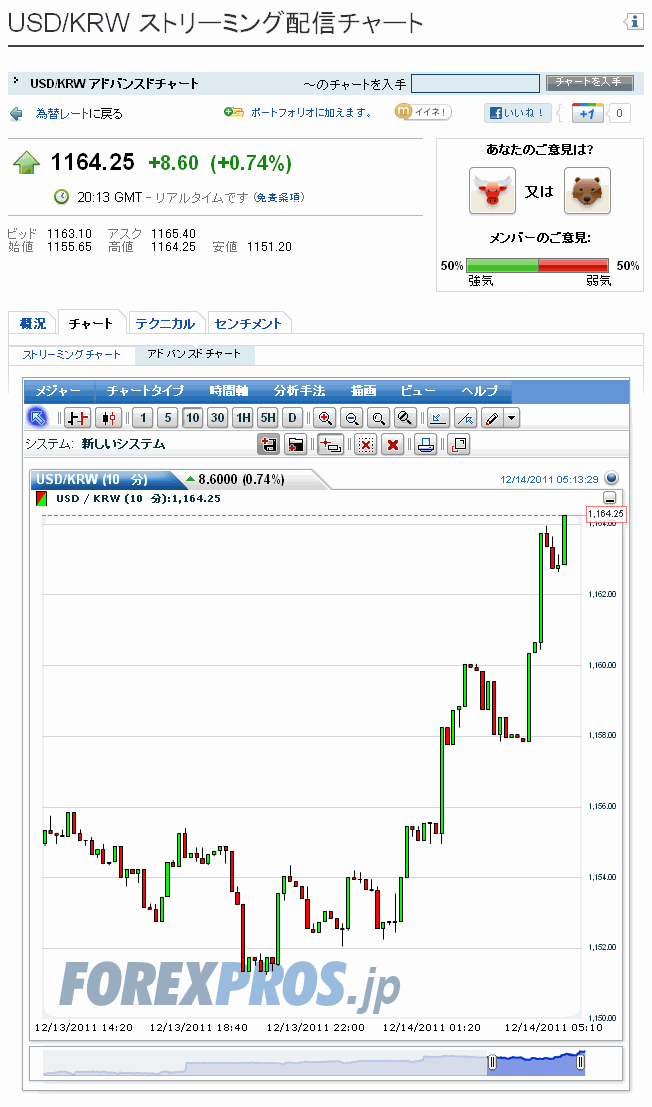Click the right handle of chart range slider
This screenshot has height=1107, width=652.
(x=580, y=1063)
